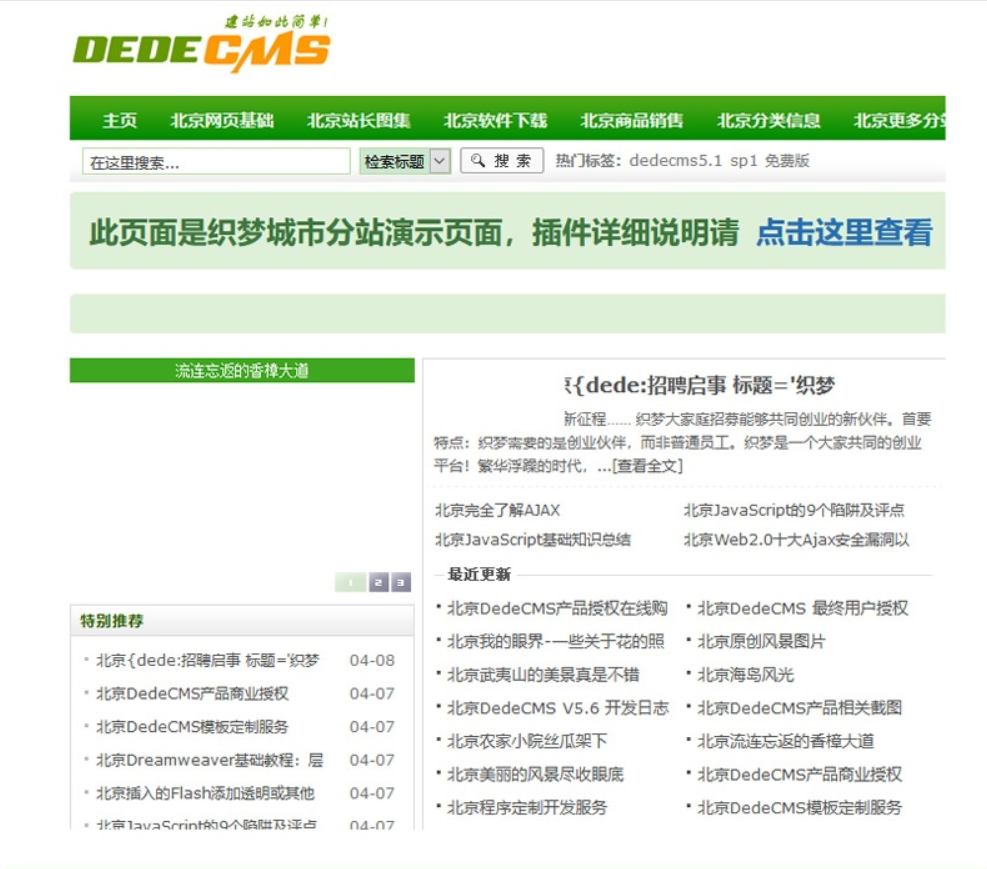Viewport: 987px width, 869px height.
Task: Go to slideshow page 2
Action: (x=377, y=582)
